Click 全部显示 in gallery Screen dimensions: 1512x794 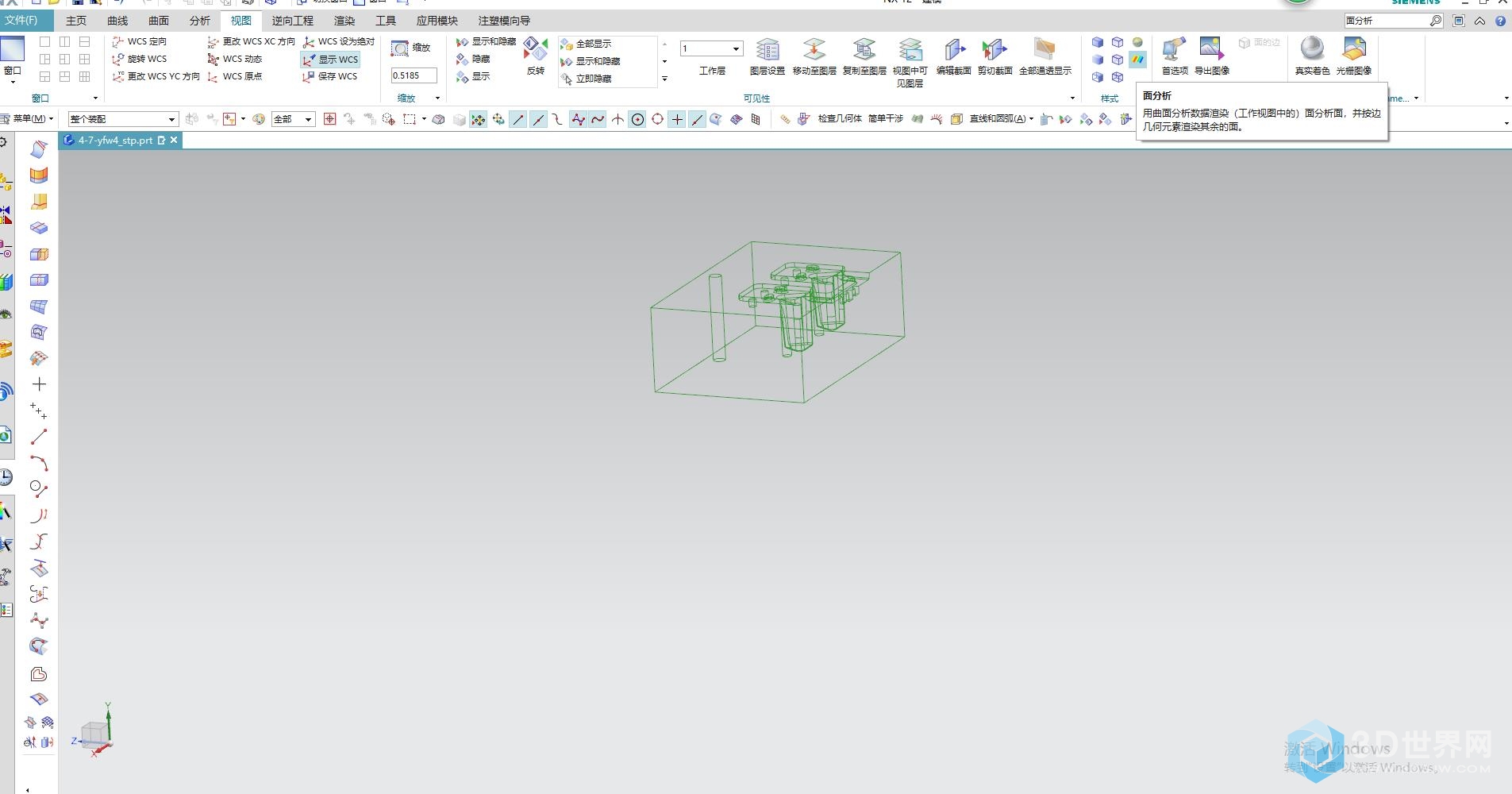586,44
